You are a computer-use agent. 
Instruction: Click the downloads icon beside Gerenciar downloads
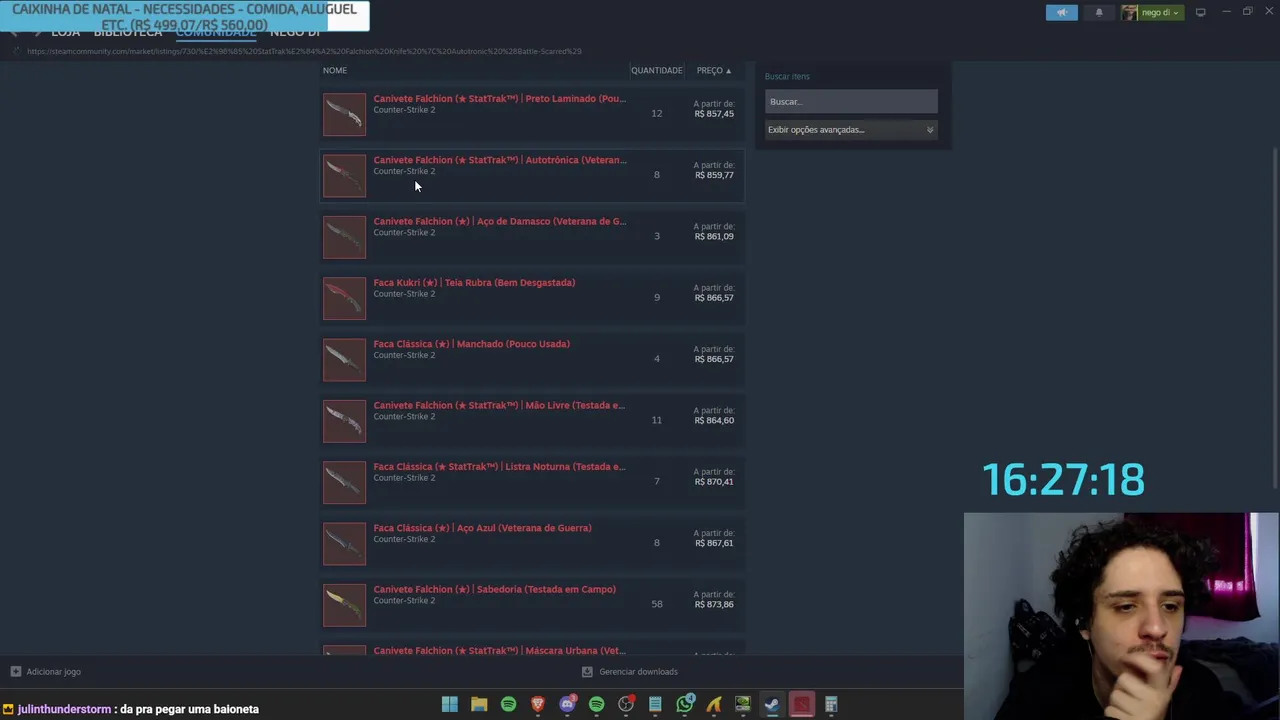[587, 672]
